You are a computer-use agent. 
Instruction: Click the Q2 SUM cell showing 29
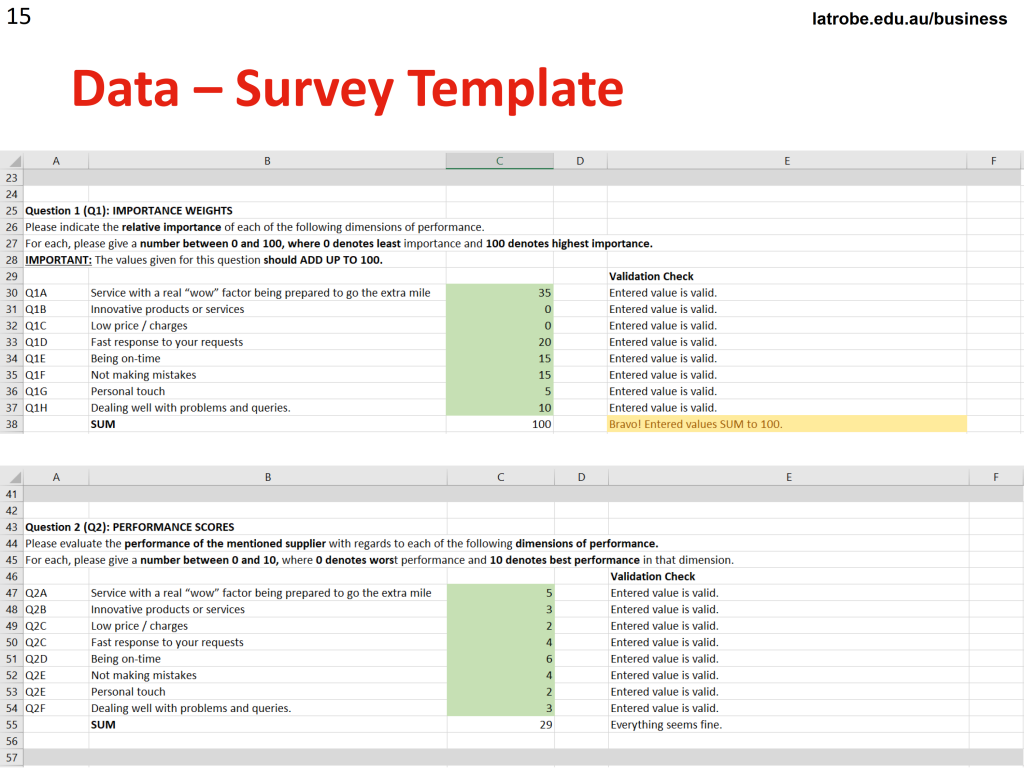pyautogui.click(x=501, y=725)
